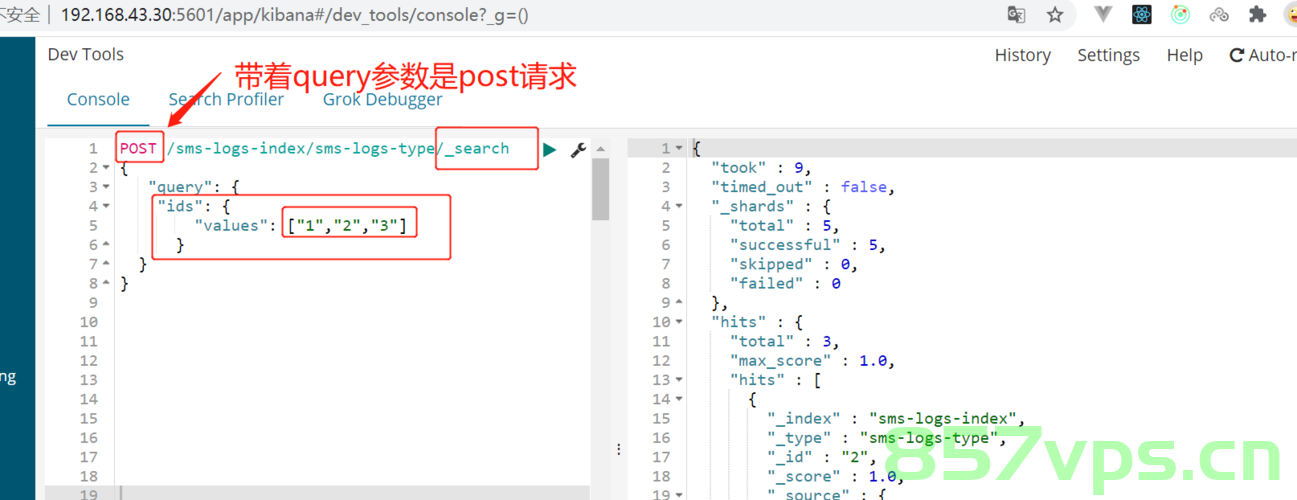Click the ["1","2","3"] array value
This screenshot has width=1297, height=500.
coord(348,225)
